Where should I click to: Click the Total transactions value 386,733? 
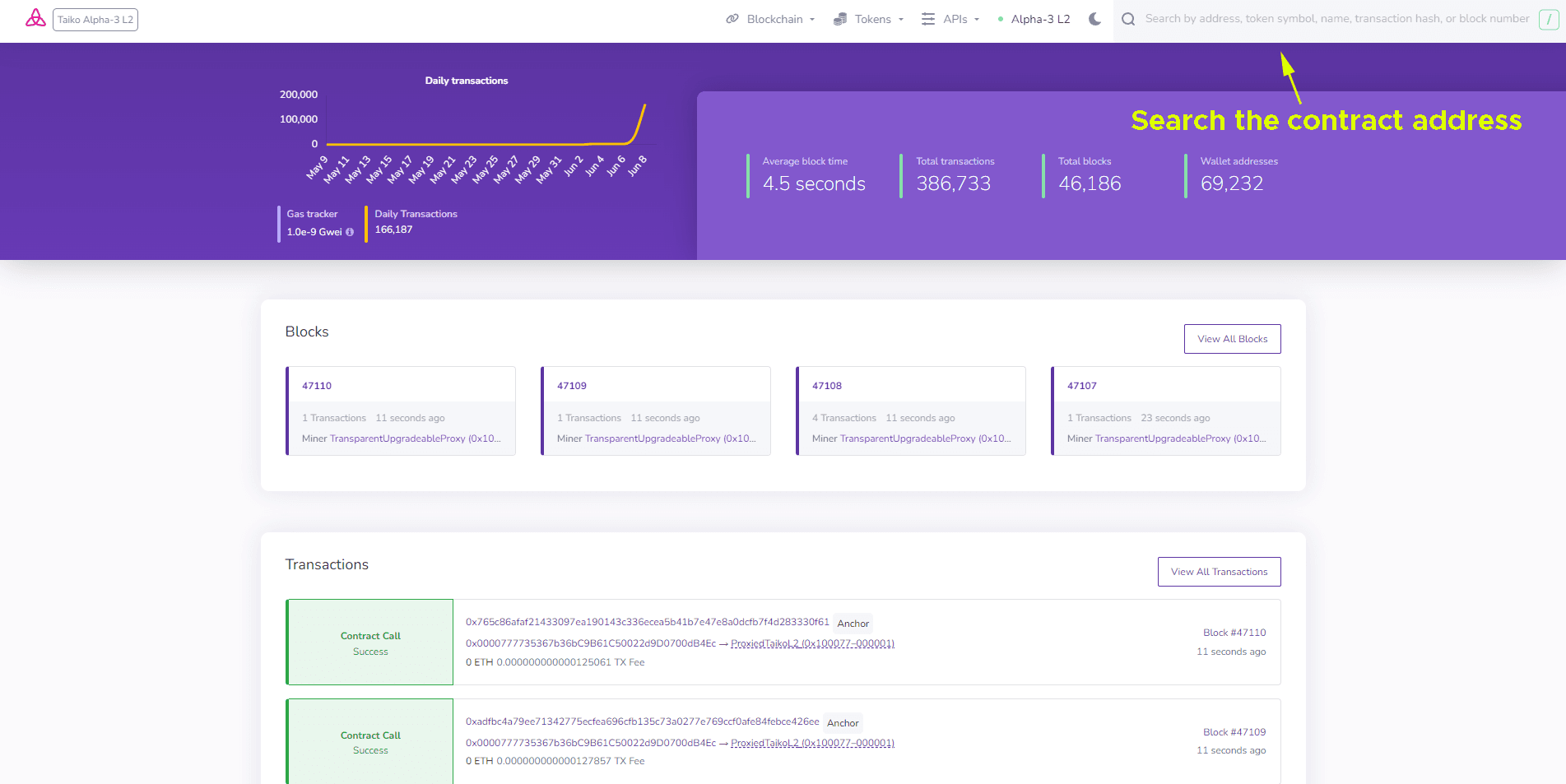(954, 183)
